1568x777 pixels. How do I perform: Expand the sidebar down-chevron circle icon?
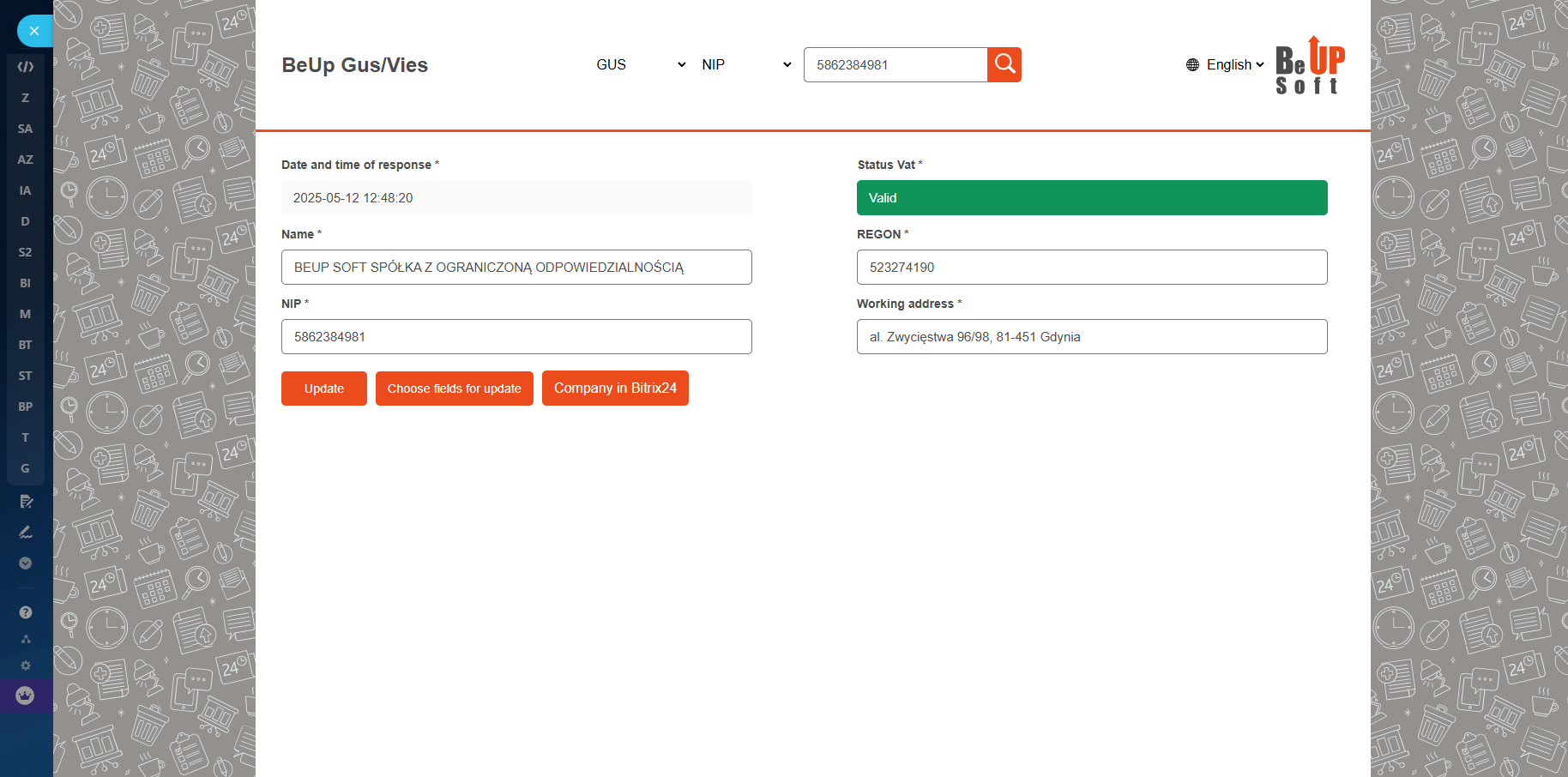[x=26, y=563]
